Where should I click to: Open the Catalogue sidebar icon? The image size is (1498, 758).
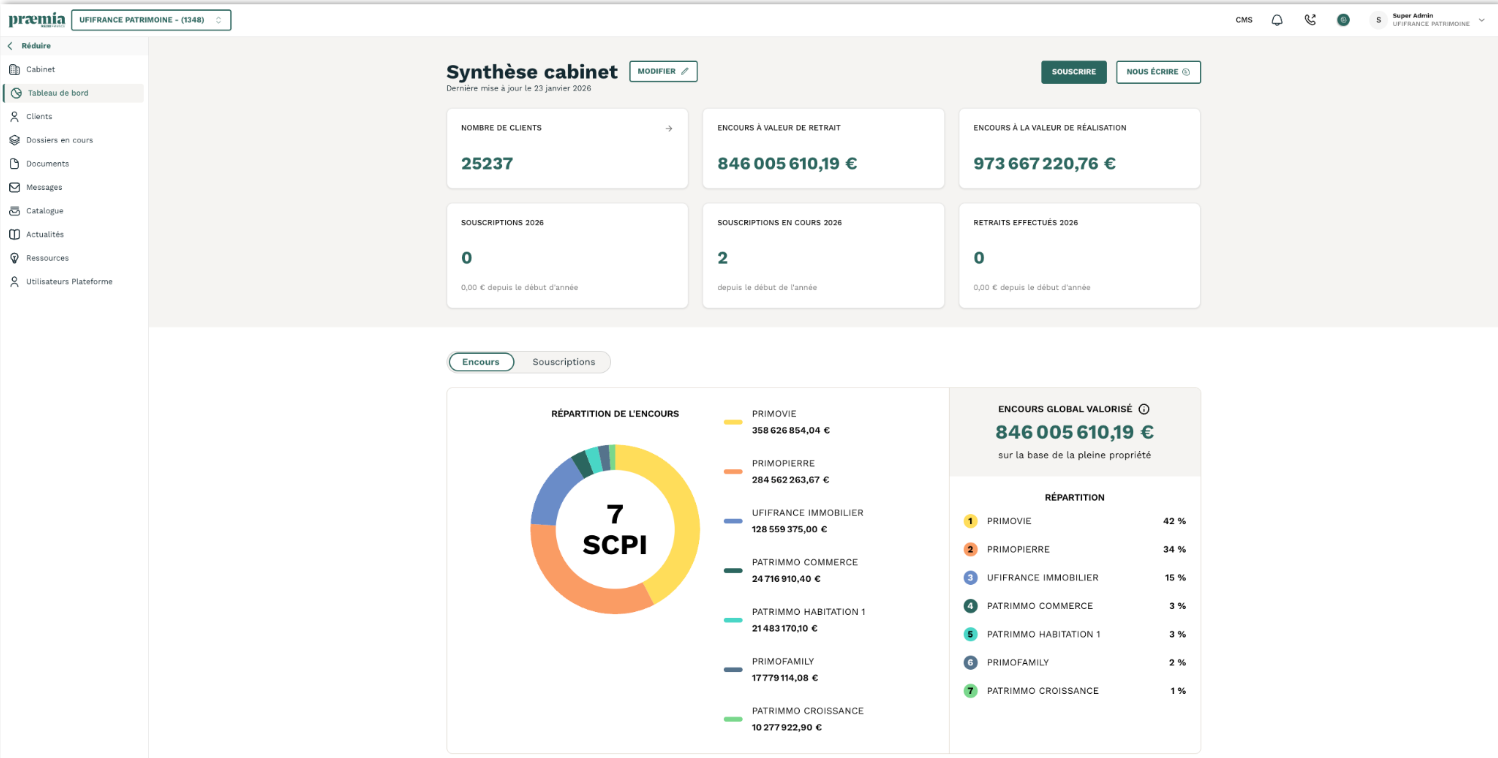click(x=14, y=211)
